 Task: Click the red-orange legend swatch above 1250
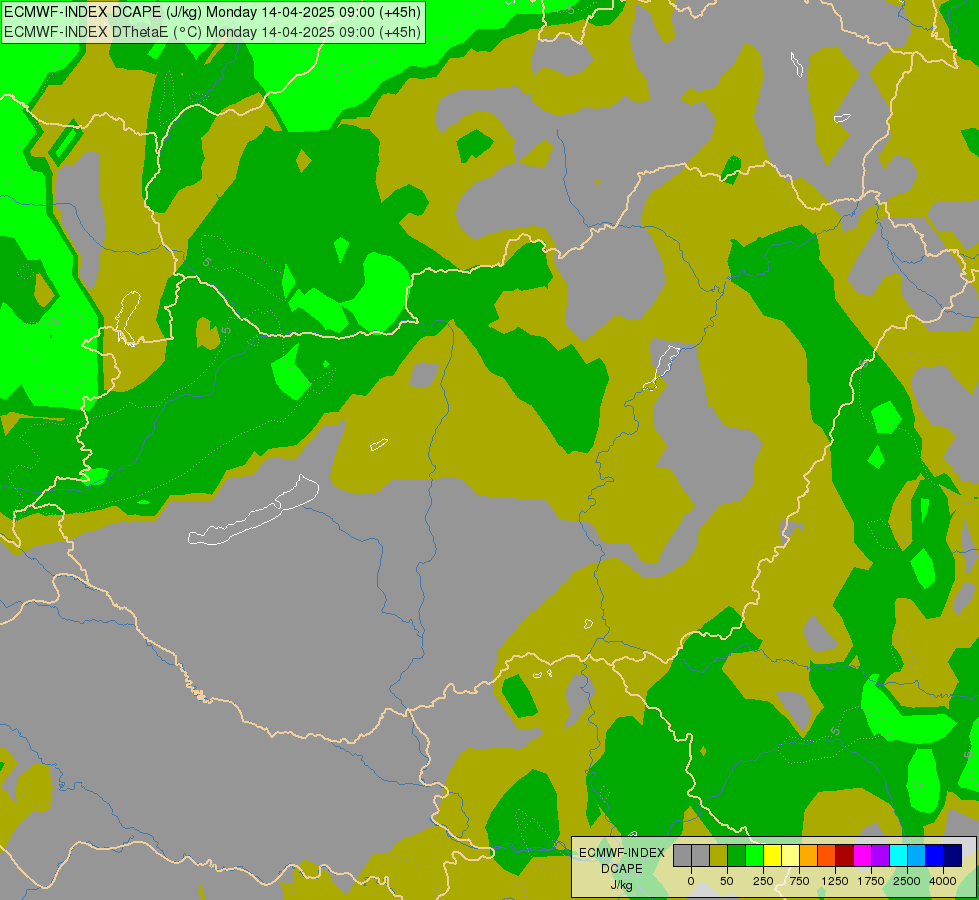pos(827,856)
